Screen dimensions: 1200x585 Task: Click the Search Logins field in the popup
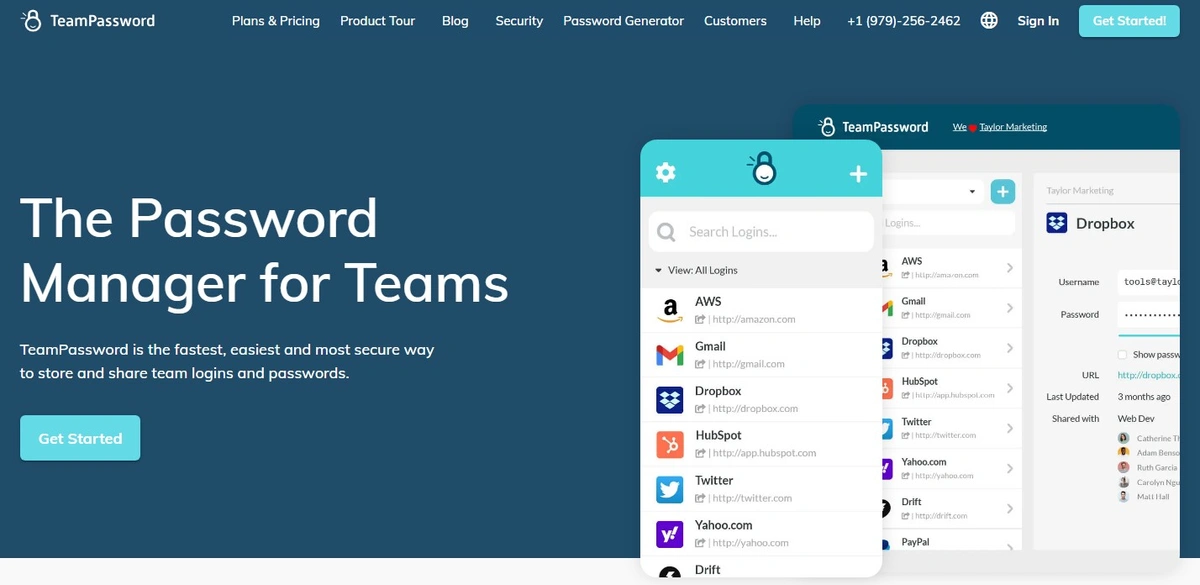(761, 232)
